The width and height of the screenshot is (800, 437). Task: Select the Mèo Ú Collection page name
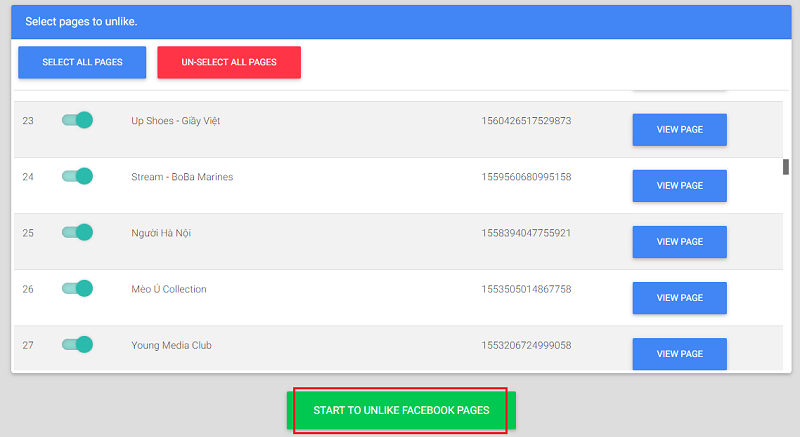pos(168,289)
